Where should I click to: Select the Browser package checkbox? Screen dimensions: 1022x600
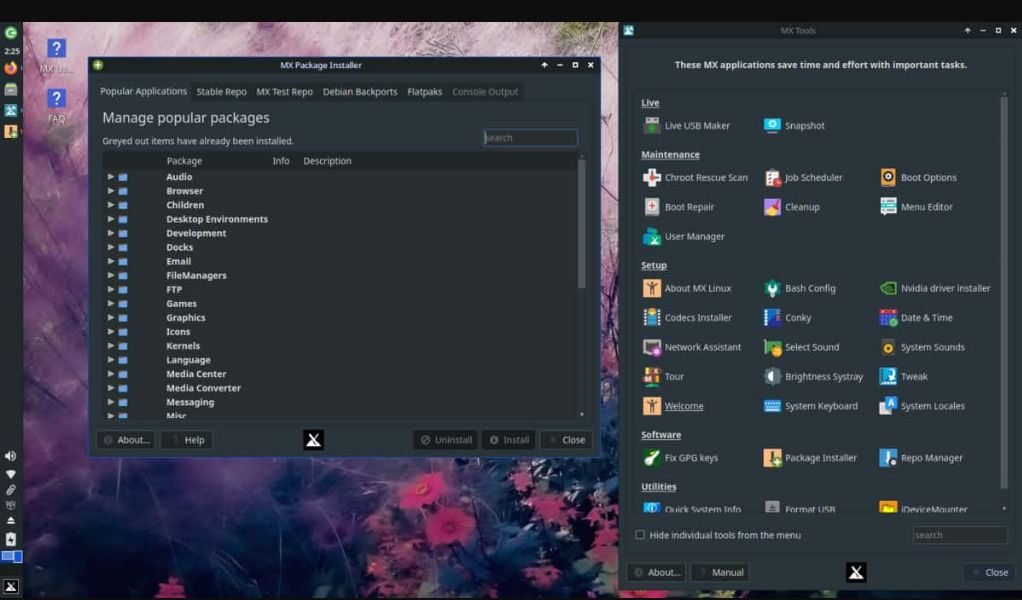pos(122,190)
